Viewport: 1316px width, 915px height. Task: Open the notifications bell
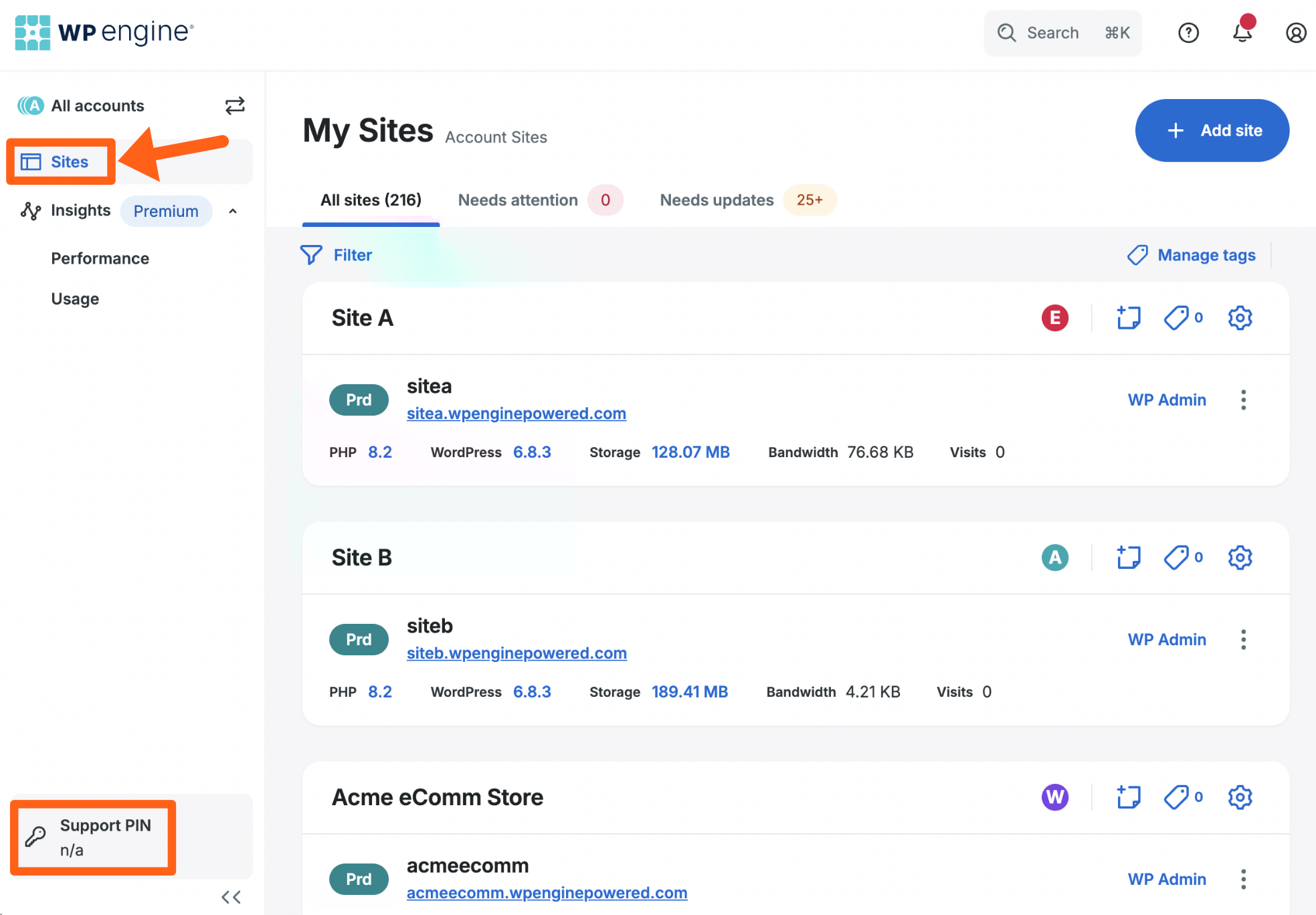click(x=1242, y=33)
